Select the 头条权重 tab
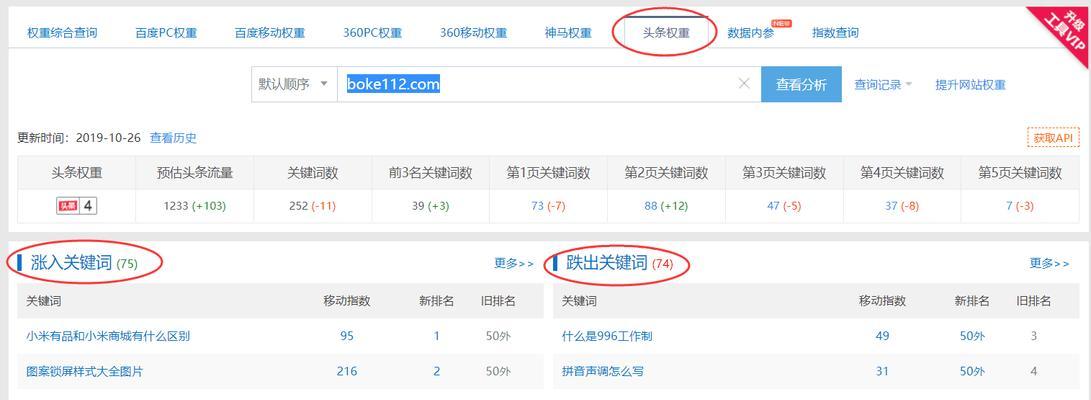This screenshot has width=1091, height=400. [667, 33]
